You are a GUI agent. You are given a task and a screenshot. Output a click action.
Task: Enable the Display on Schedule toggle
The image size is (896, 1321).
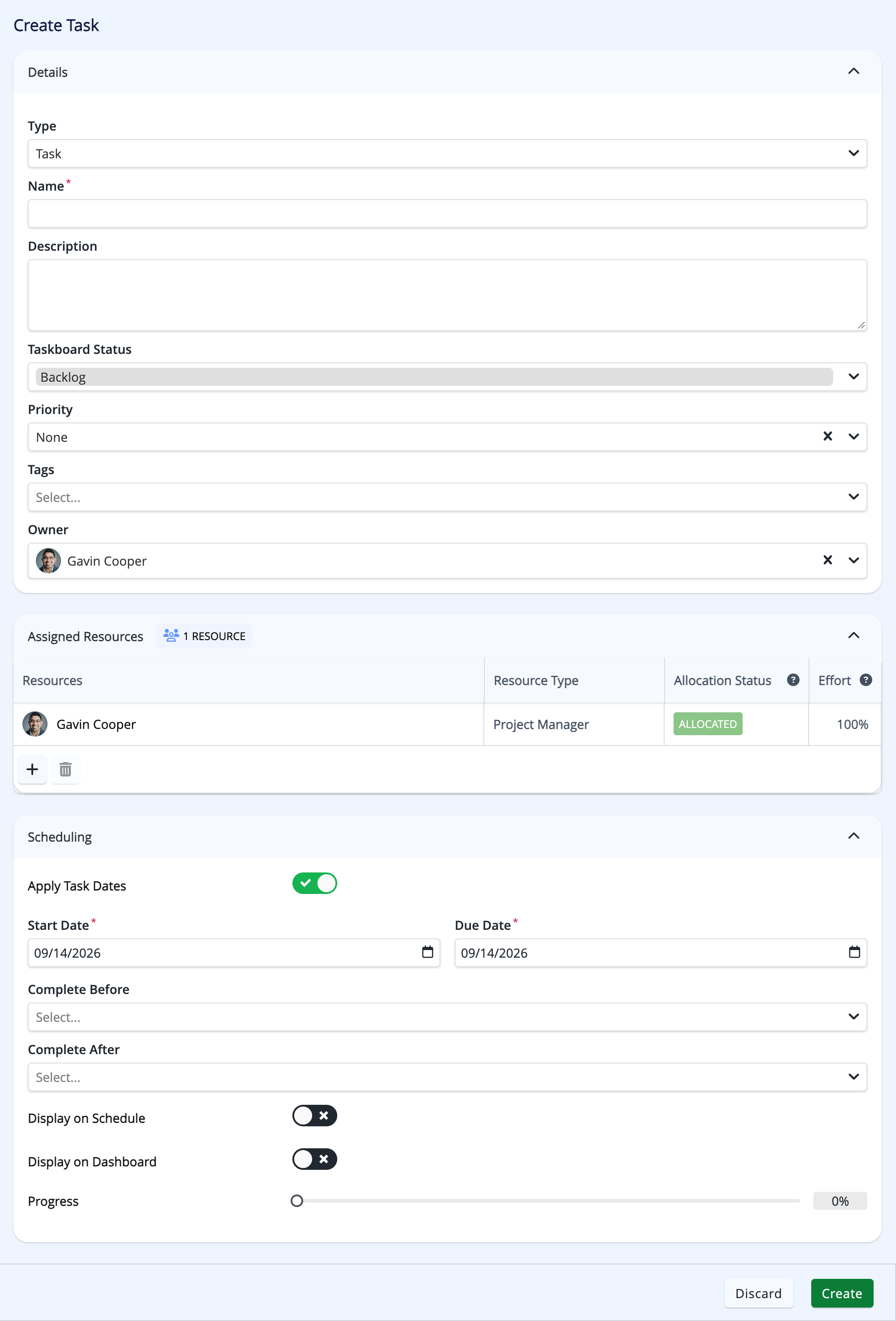315,1115
